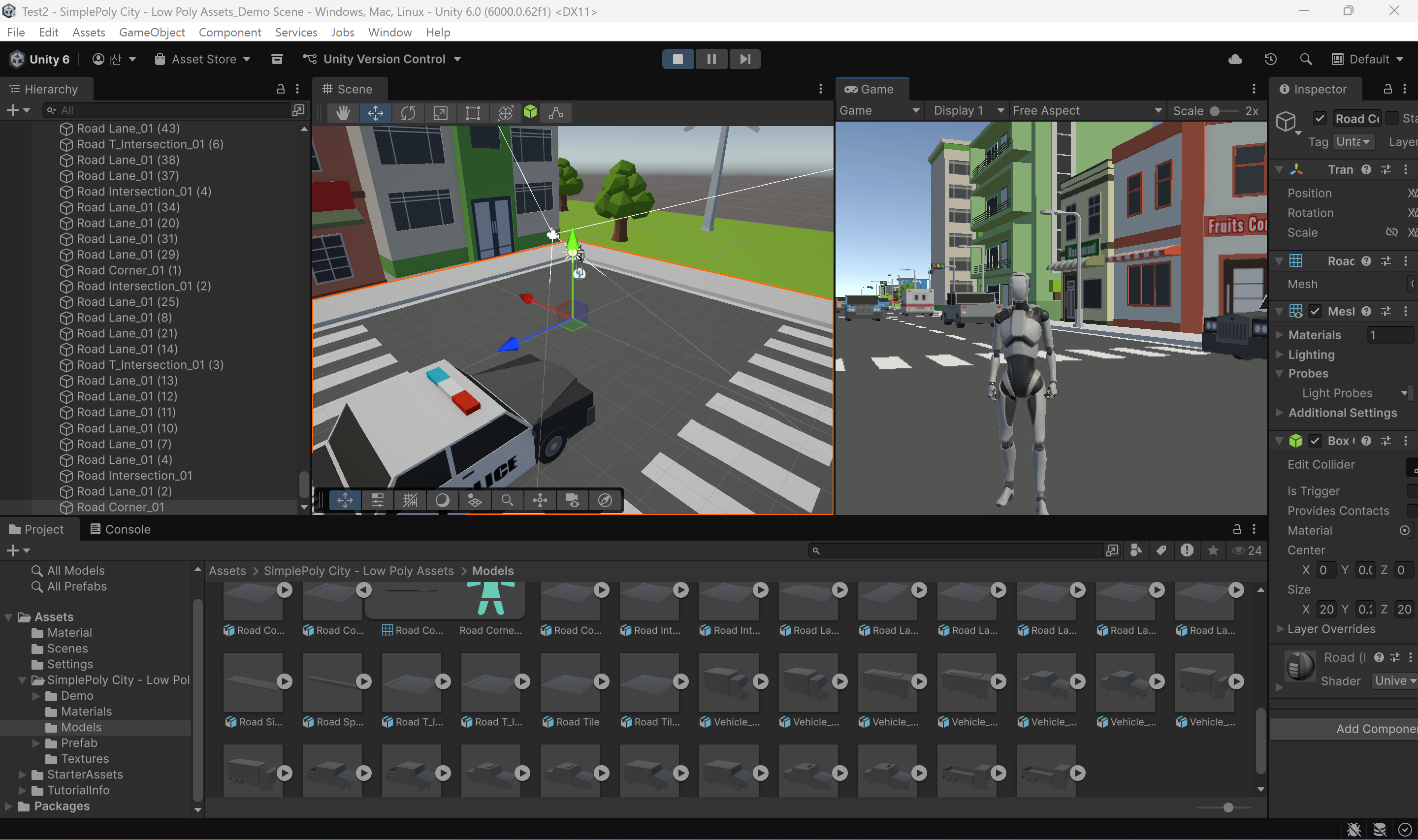Select the Rect transform tool
Image resolution: width=1418 pixels, height=840 pixels.
[473, 113]
